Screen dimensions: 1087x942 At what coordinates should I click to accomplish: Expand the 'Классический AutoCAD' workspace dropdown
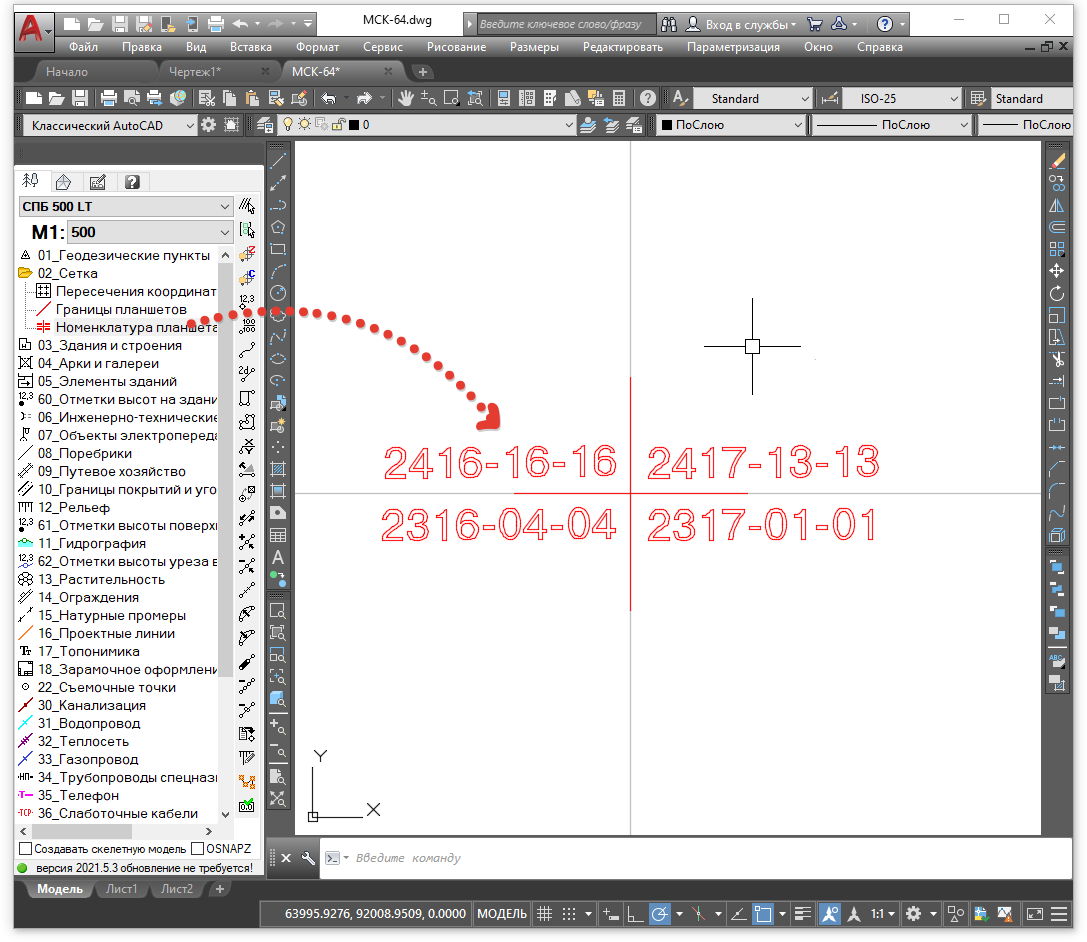pyautogui.click(x=108, y=125)
